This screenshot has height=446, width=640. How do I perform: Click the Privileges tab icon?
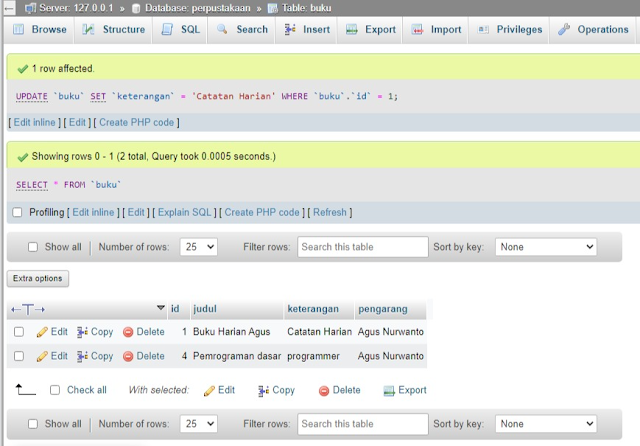(483, 29)
